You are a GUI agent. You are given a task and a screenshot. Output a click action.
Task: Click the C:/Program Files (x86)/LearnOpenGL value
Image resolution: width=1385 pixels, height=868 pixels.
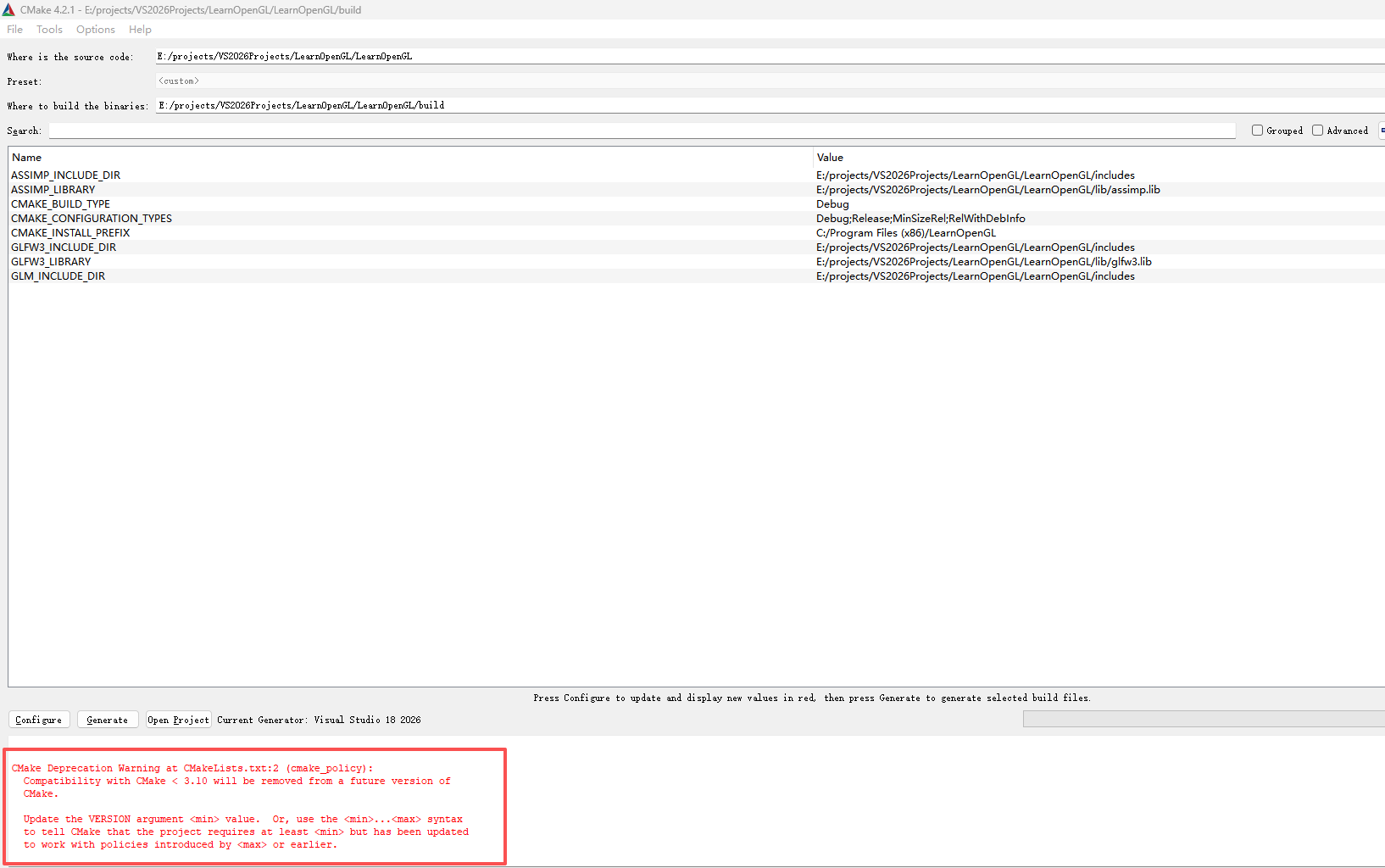coord(906,233)
